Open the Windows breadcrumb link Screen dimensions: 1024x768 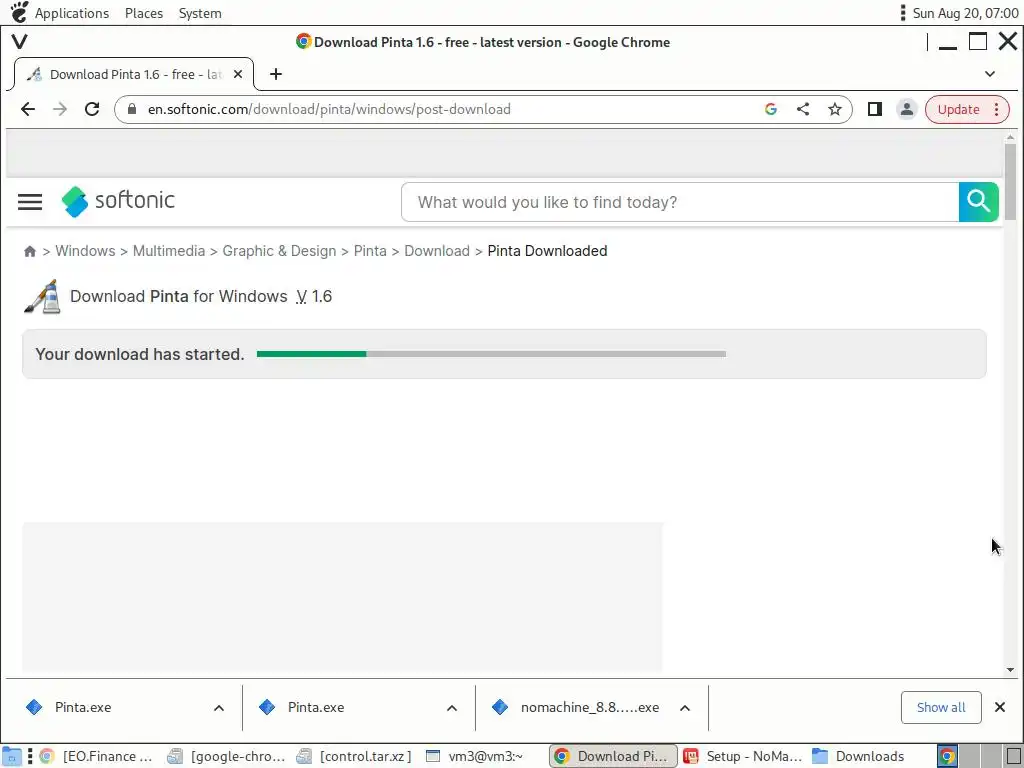pyautogui.click(x=85, y=251)
